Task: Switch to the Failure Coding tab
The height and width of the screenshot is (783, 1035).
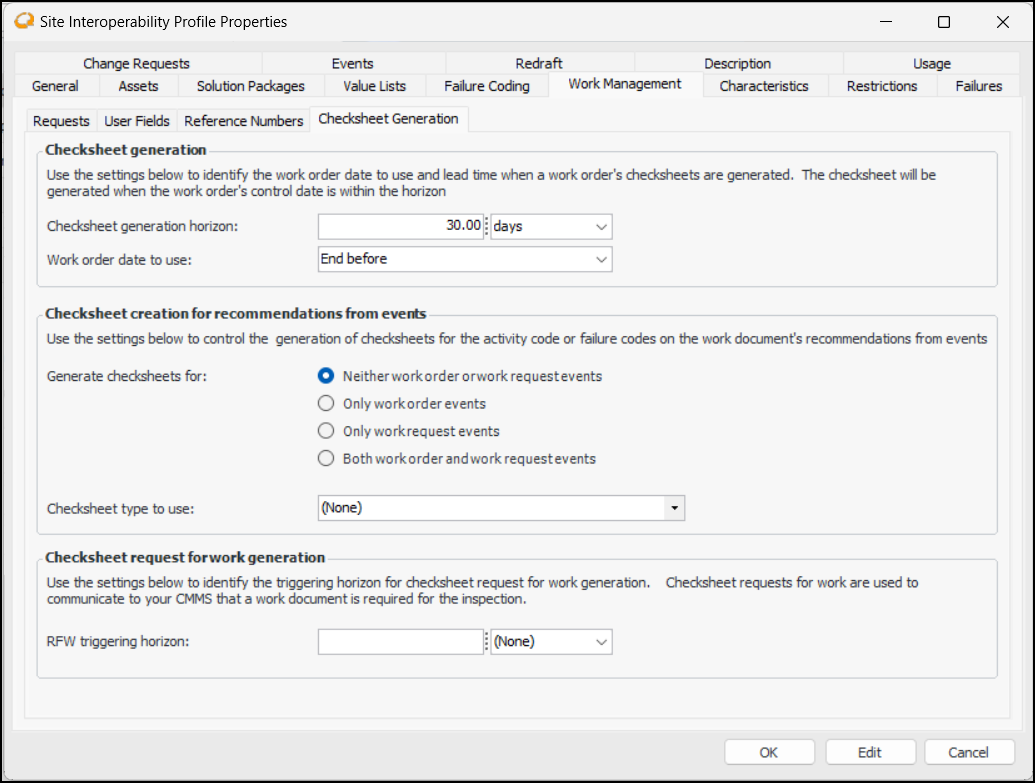Action: [x=487, y=86]
